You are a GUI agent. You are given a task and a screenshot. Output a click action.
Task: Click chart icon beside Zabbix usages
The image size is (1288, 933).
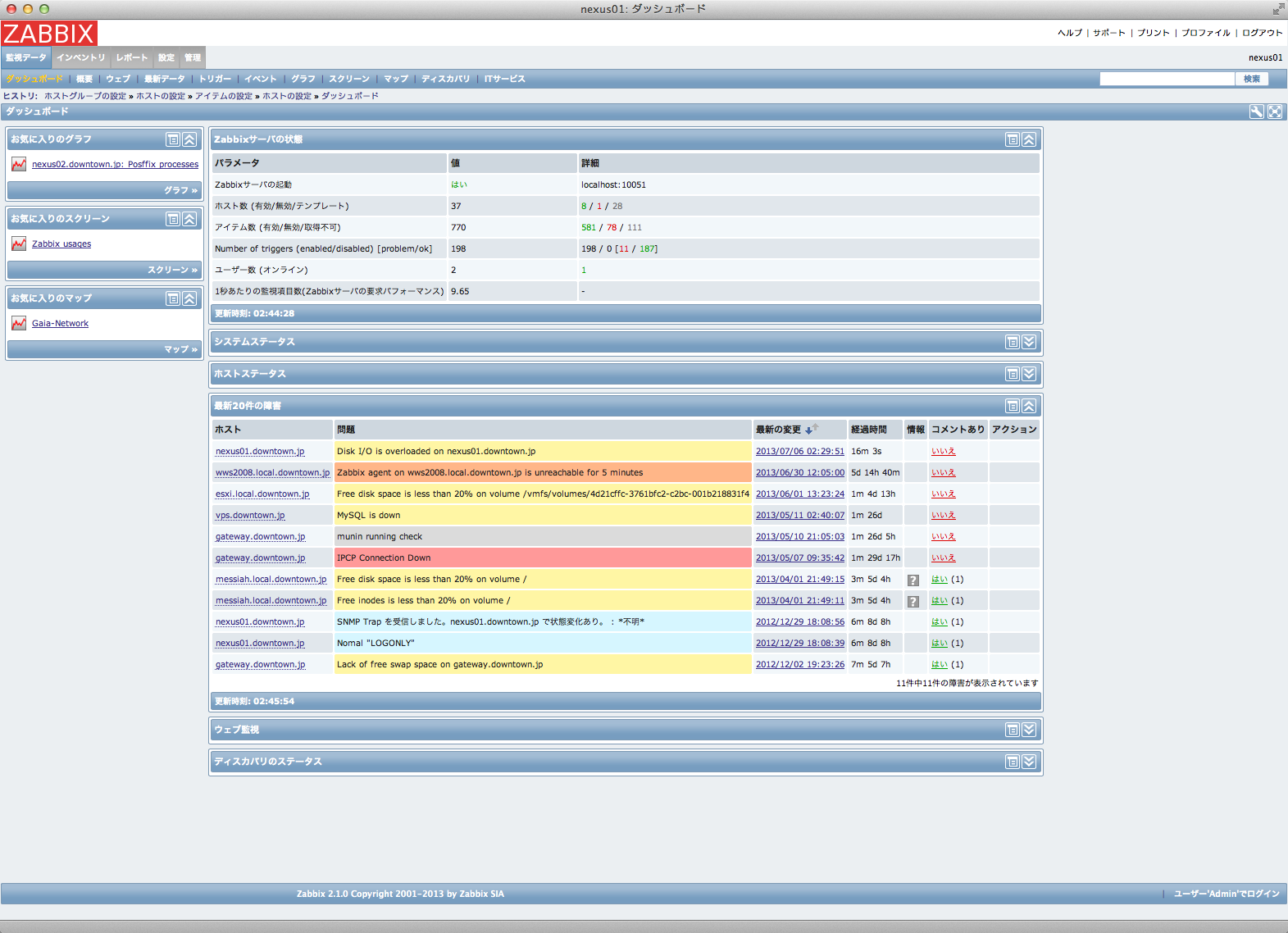coord(19,243)
